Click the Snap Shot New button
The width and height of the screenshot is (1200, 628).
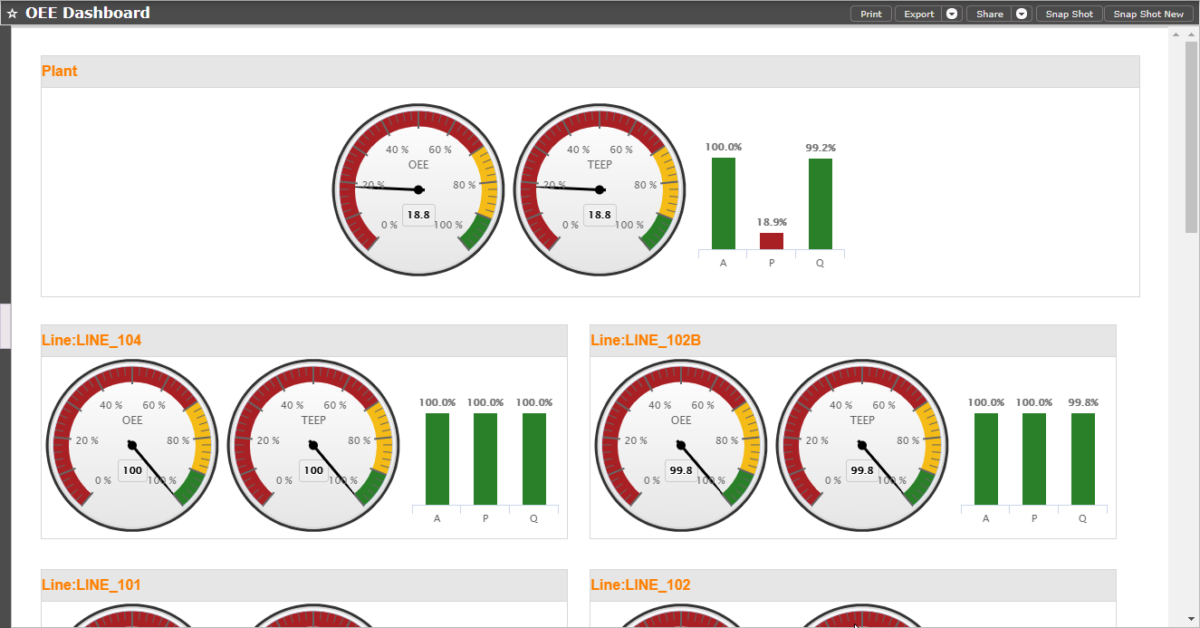[x=1147, y=13]
